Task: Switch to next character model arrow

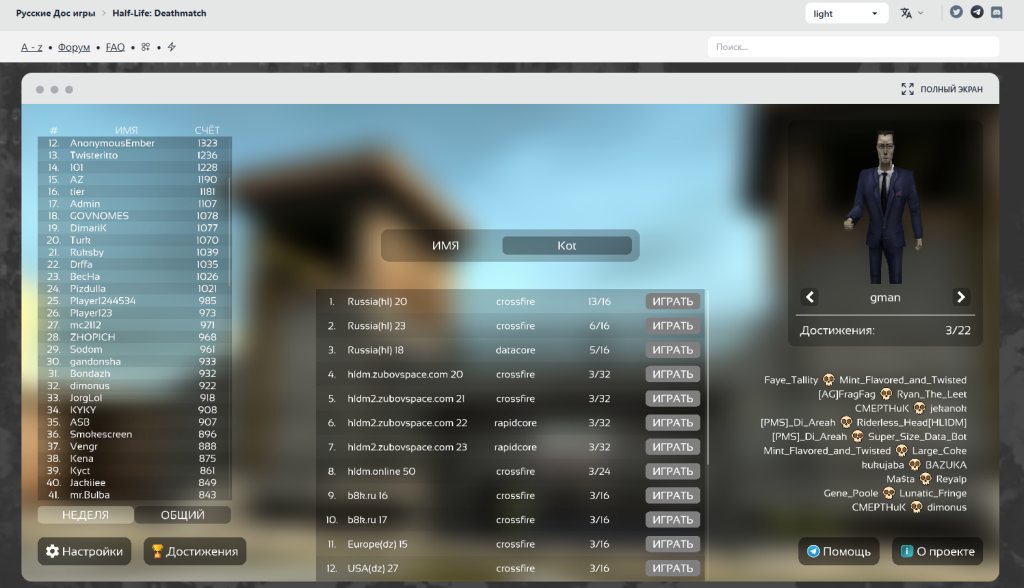Action: click(x=961, y=297)
